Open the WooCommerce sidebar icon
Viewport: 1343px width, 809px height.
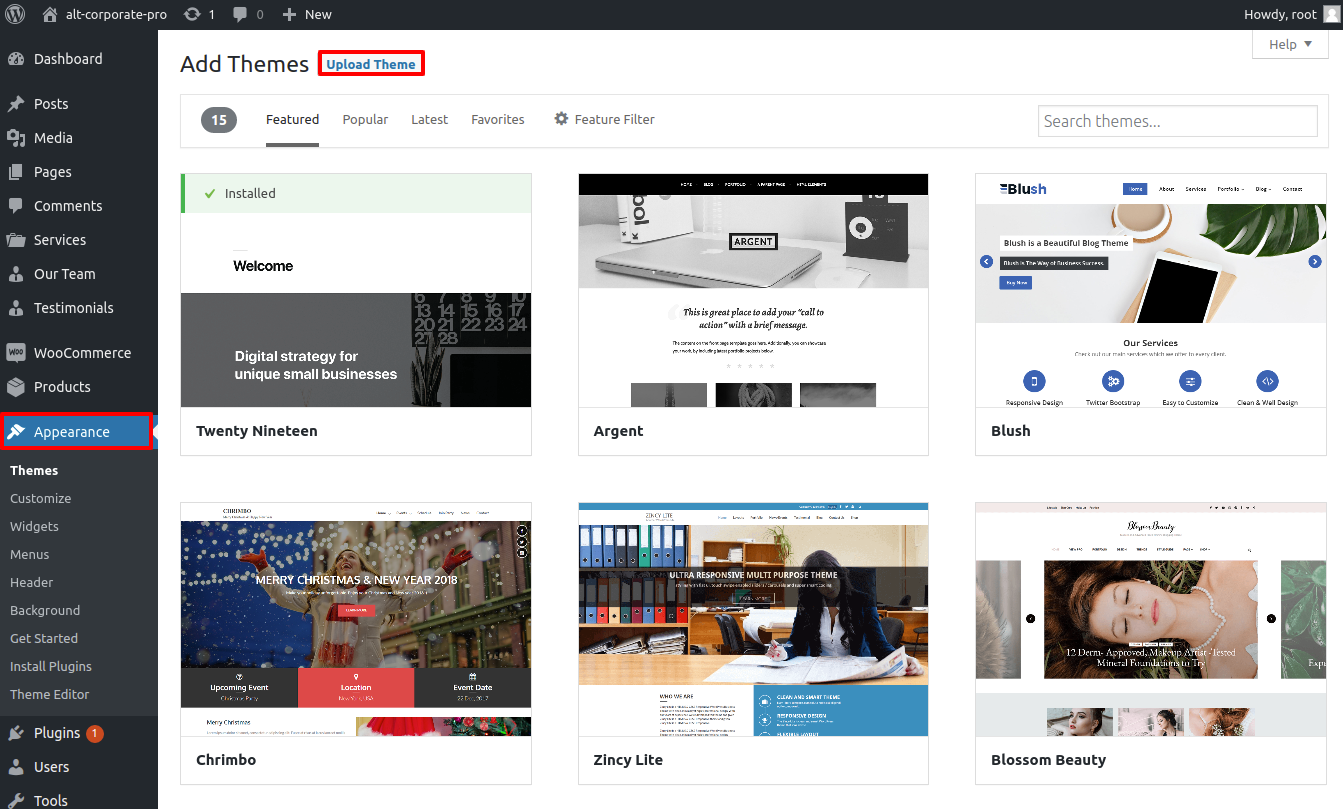[x=16, y=353]
